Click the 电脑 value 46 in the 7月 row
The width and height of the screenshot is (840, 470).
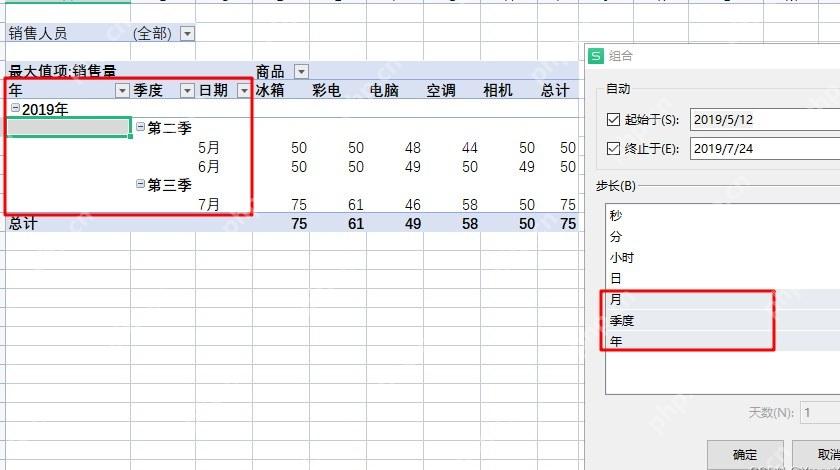(x=412, y=205)
